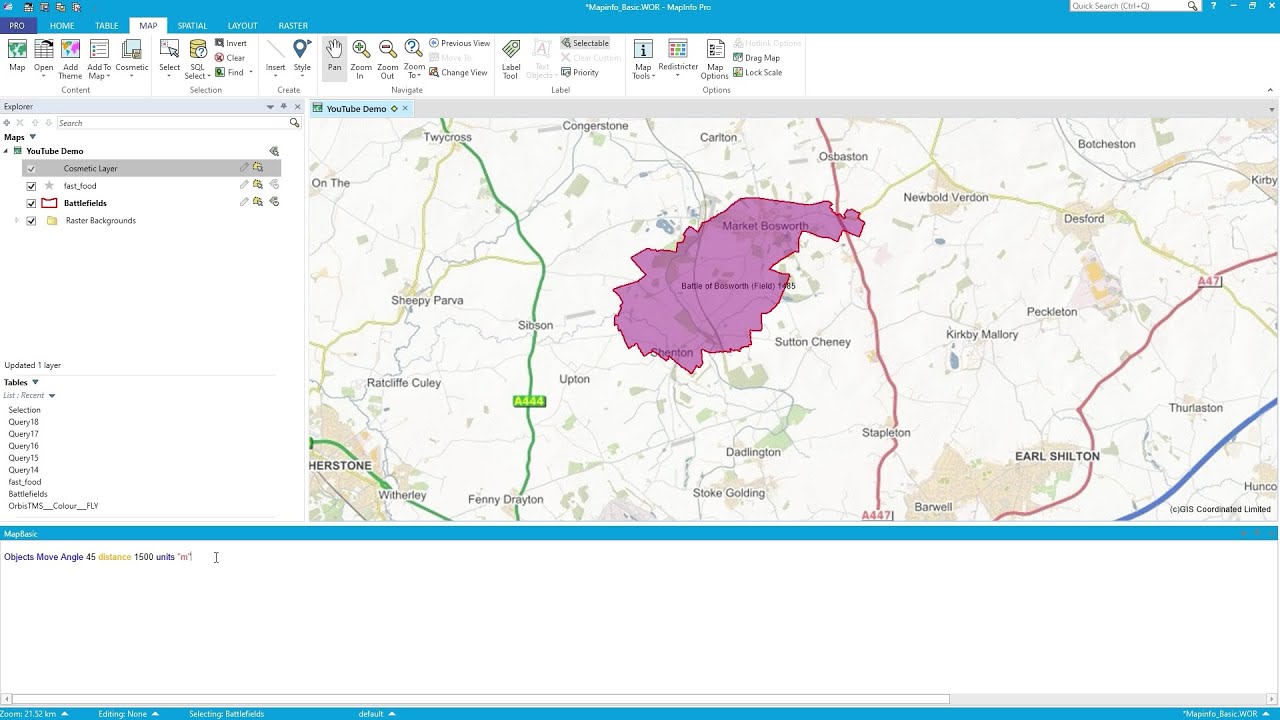Screen dimensions: 1280x720
Task: Choose the Label Tool
Action: coord(511,58)
